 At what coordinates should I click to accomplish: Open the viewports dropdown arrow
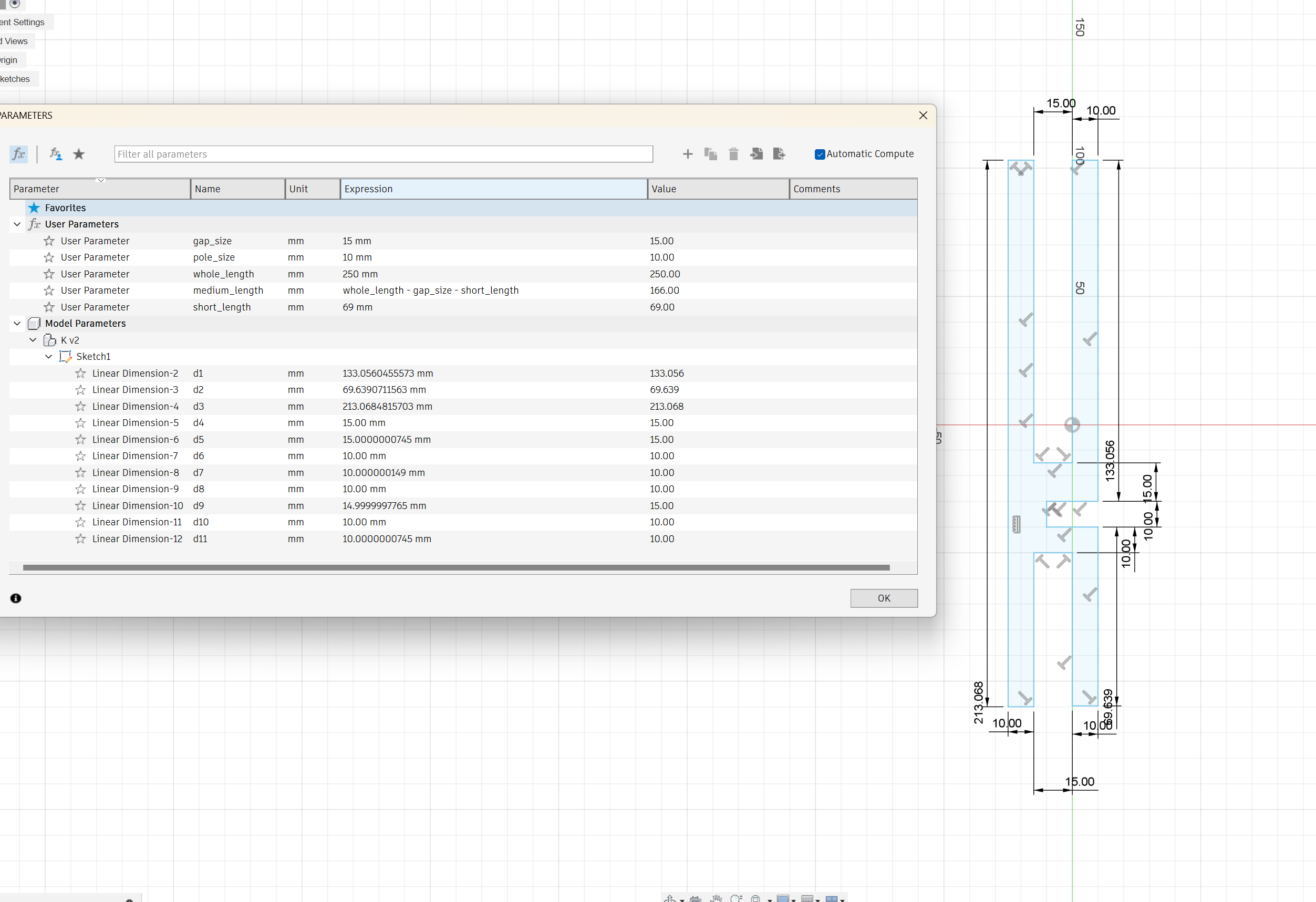coord(843,900)
